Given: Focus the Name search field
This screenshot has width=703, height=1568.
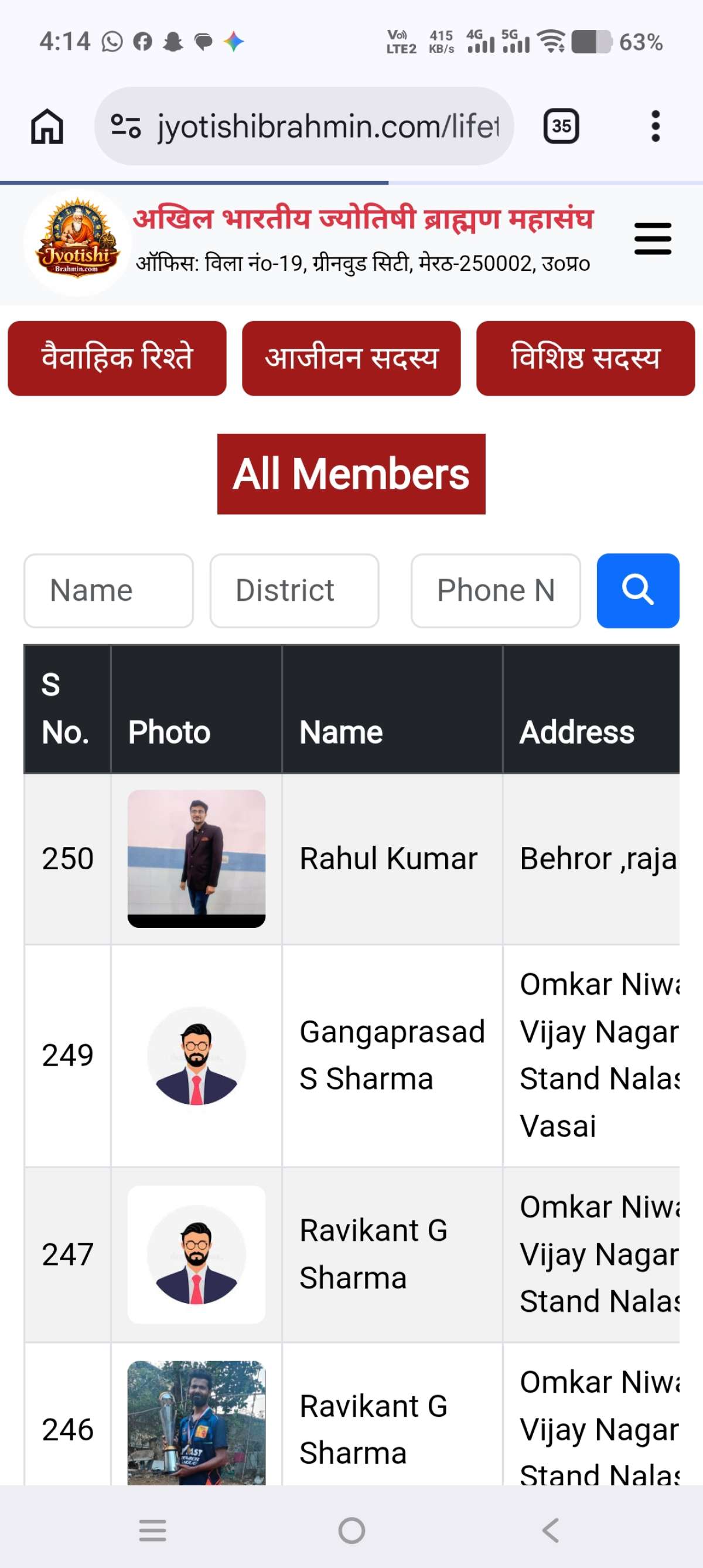Looking at the screenshot, I should click(x=108, y=590).
